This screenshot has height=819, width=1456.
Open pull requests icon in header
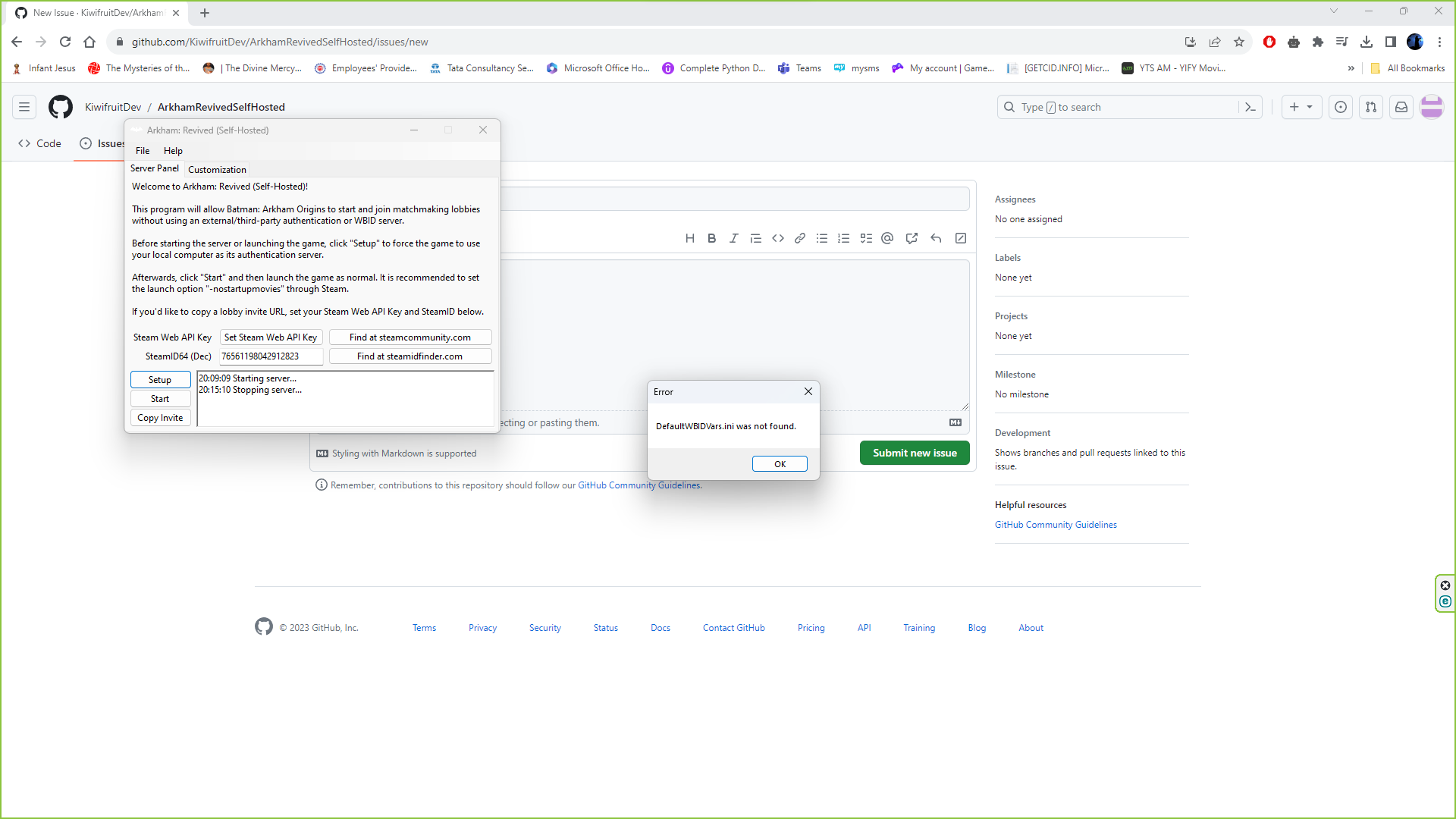click(1371, 107)
